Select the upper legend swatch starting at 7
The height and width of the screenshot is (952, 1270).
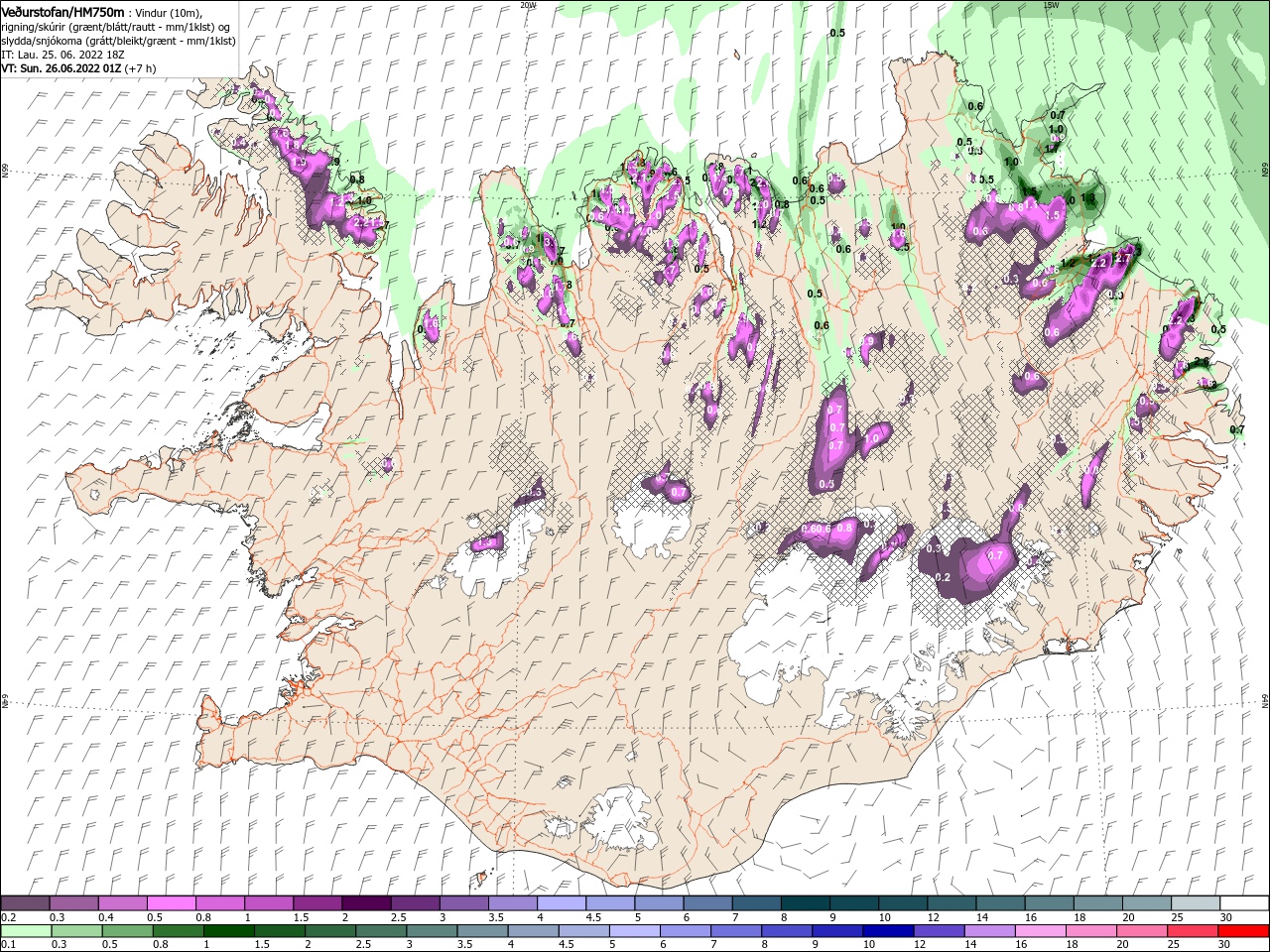coord(756,903)
